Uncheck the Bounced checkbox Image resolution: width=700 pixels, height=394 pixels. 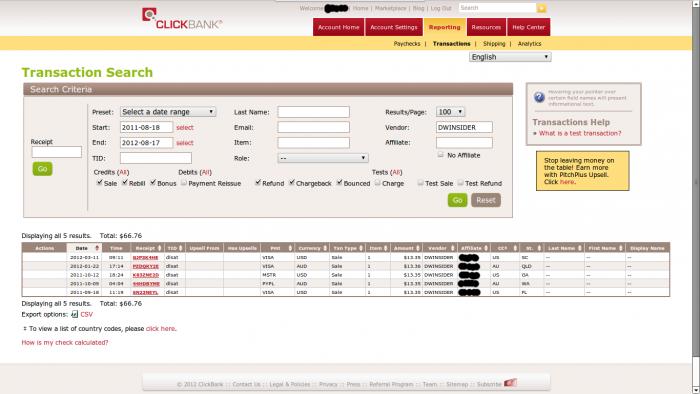(x=339, y=182)
